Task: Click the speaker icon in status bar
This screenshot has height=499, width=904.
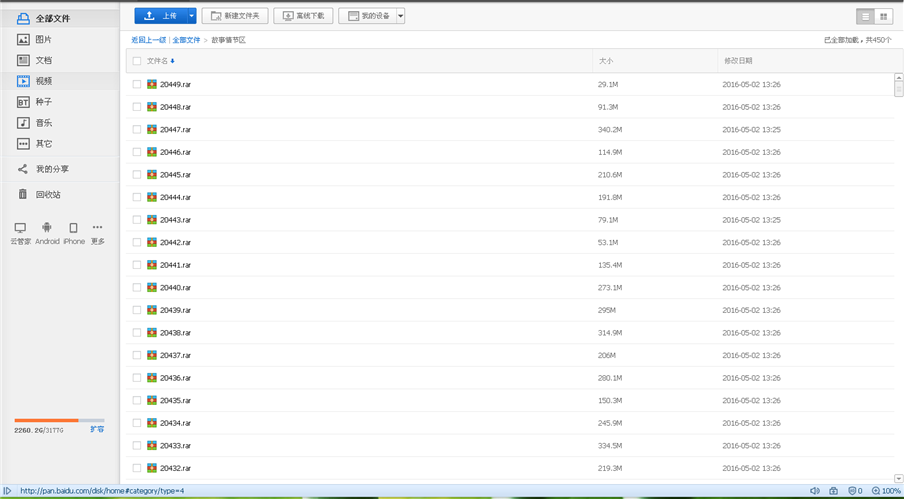Action: click(814, 491)
